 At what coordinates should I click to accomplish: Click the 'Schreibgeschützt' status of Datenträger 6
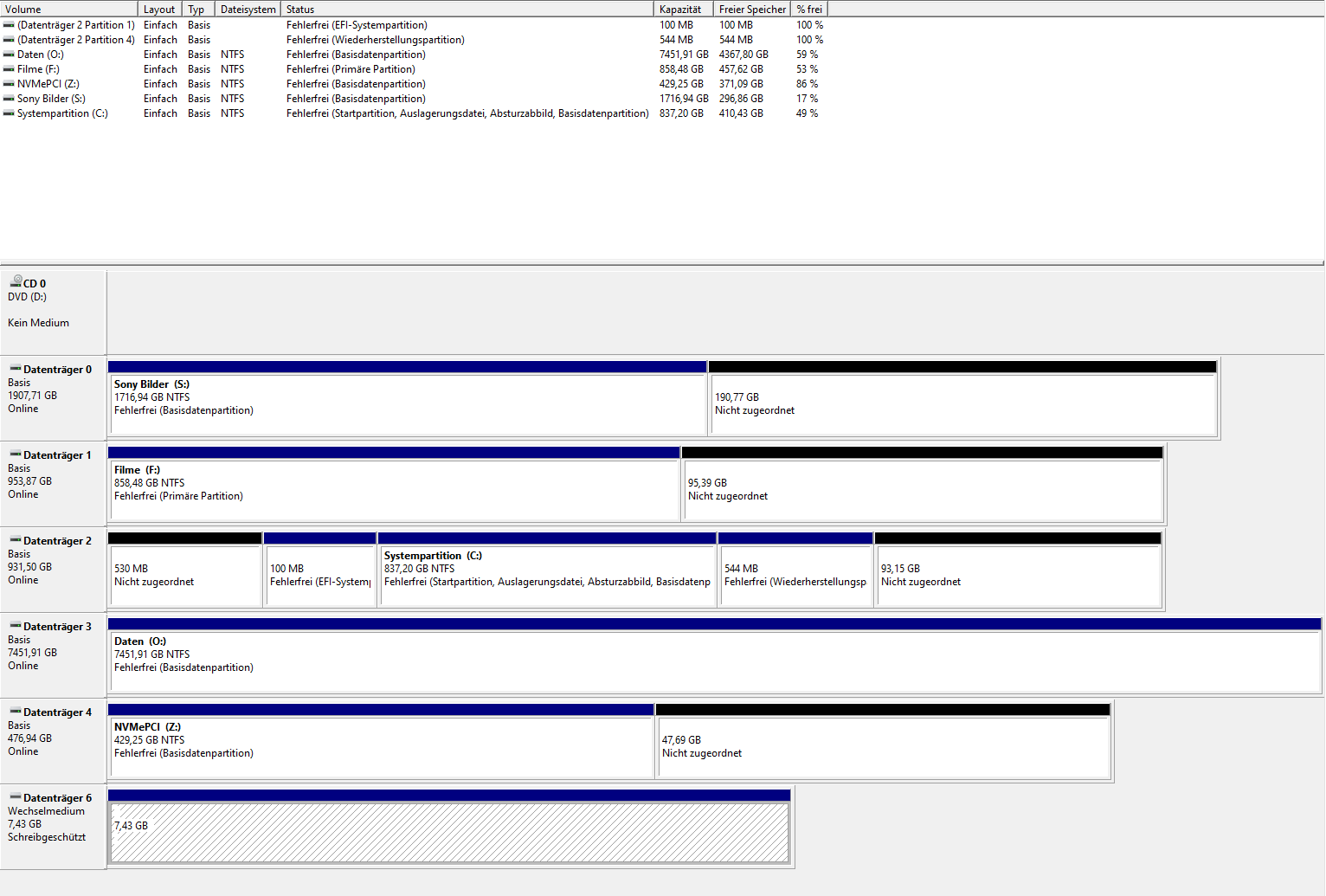pyautogui.click(x=47, y=837)
